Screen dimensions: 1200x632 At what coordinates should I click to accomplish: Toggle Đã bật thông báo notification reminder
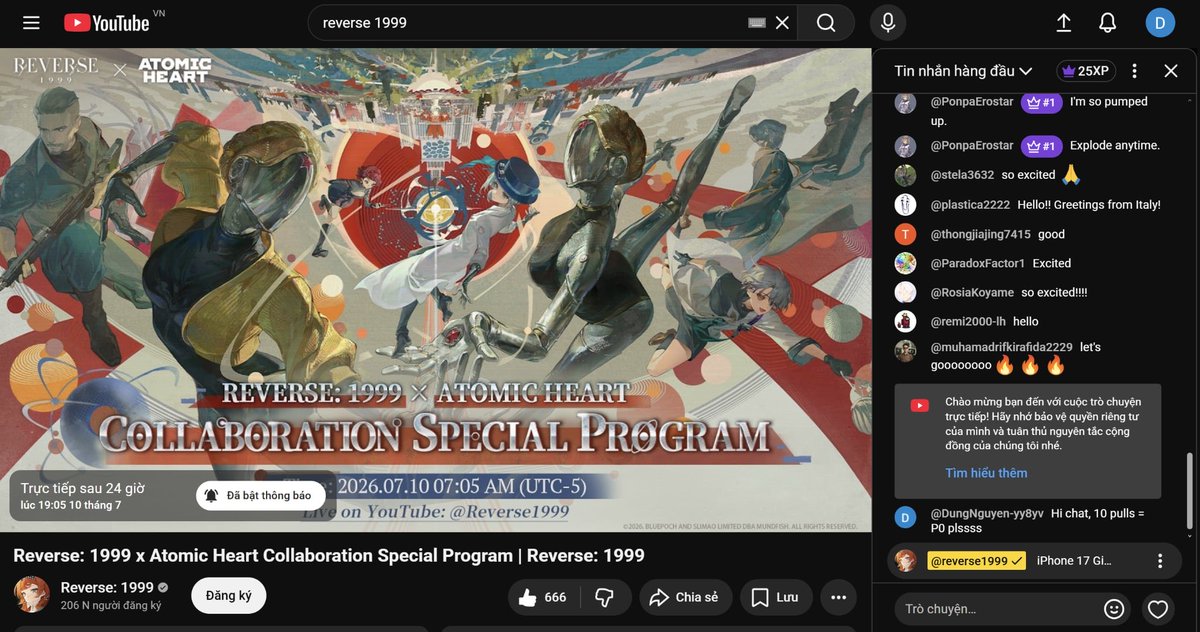click(x=260, y=495)
